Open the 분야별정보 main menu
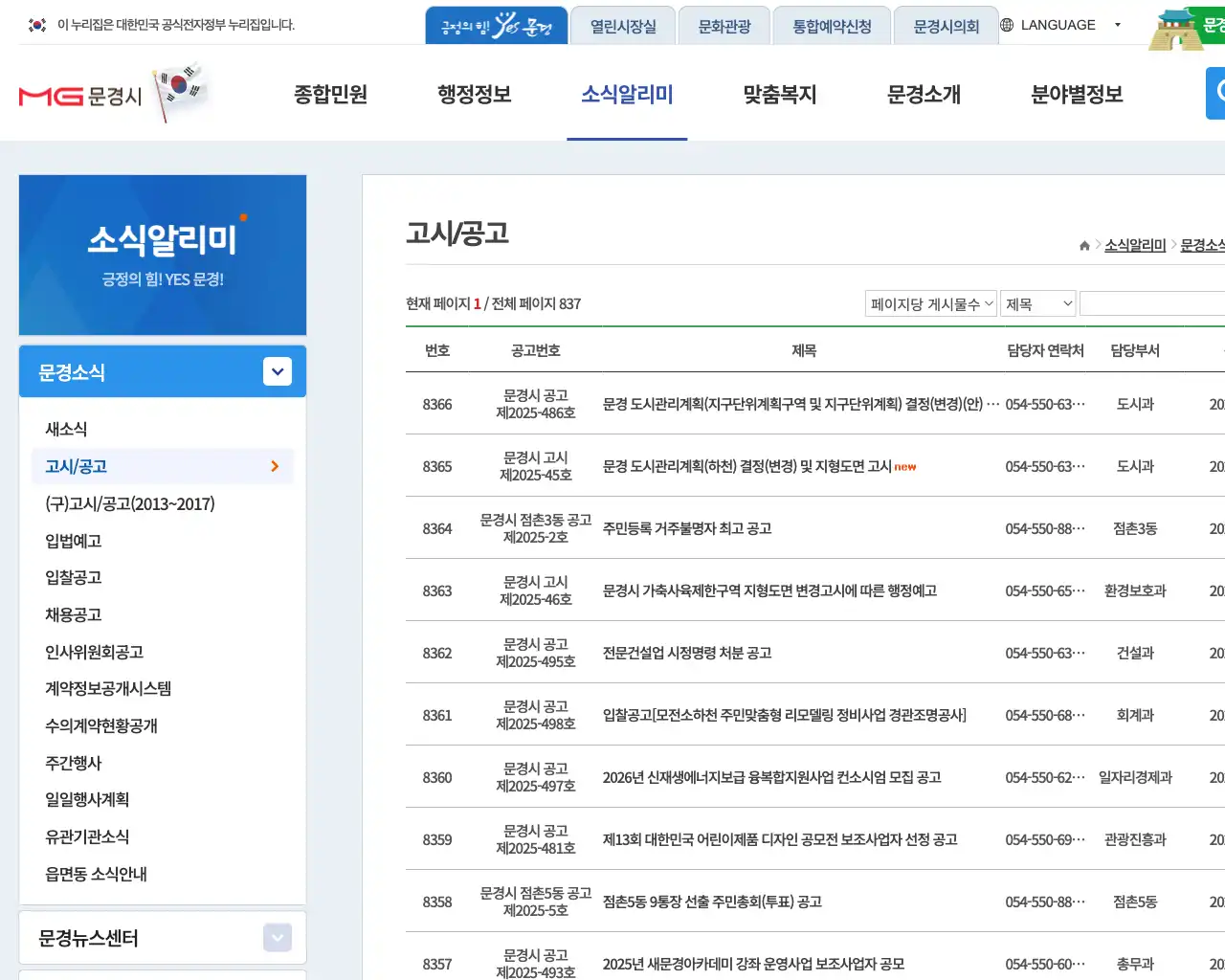 [x=1077, y=94]
